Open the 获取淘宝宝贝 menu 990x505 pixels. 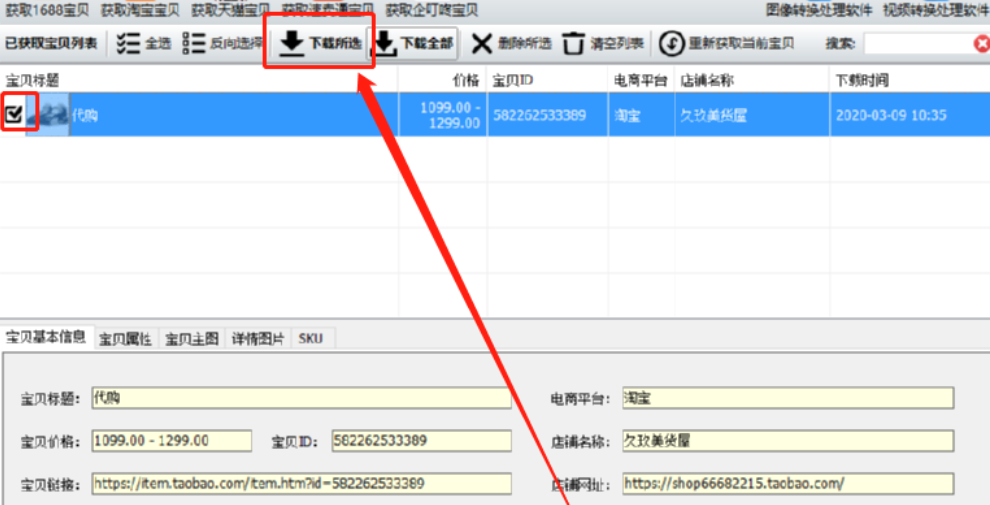[x=140, y=10]
